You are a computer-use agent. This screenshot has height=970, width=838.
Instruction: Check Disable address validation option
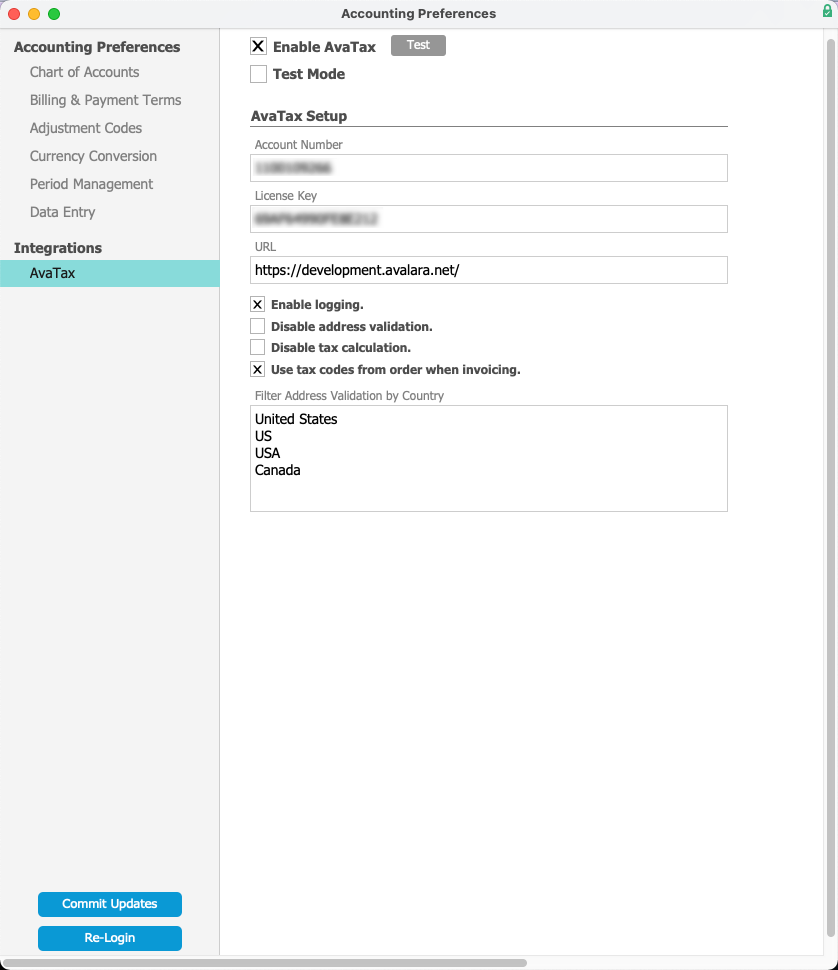[x=257, y=326]
